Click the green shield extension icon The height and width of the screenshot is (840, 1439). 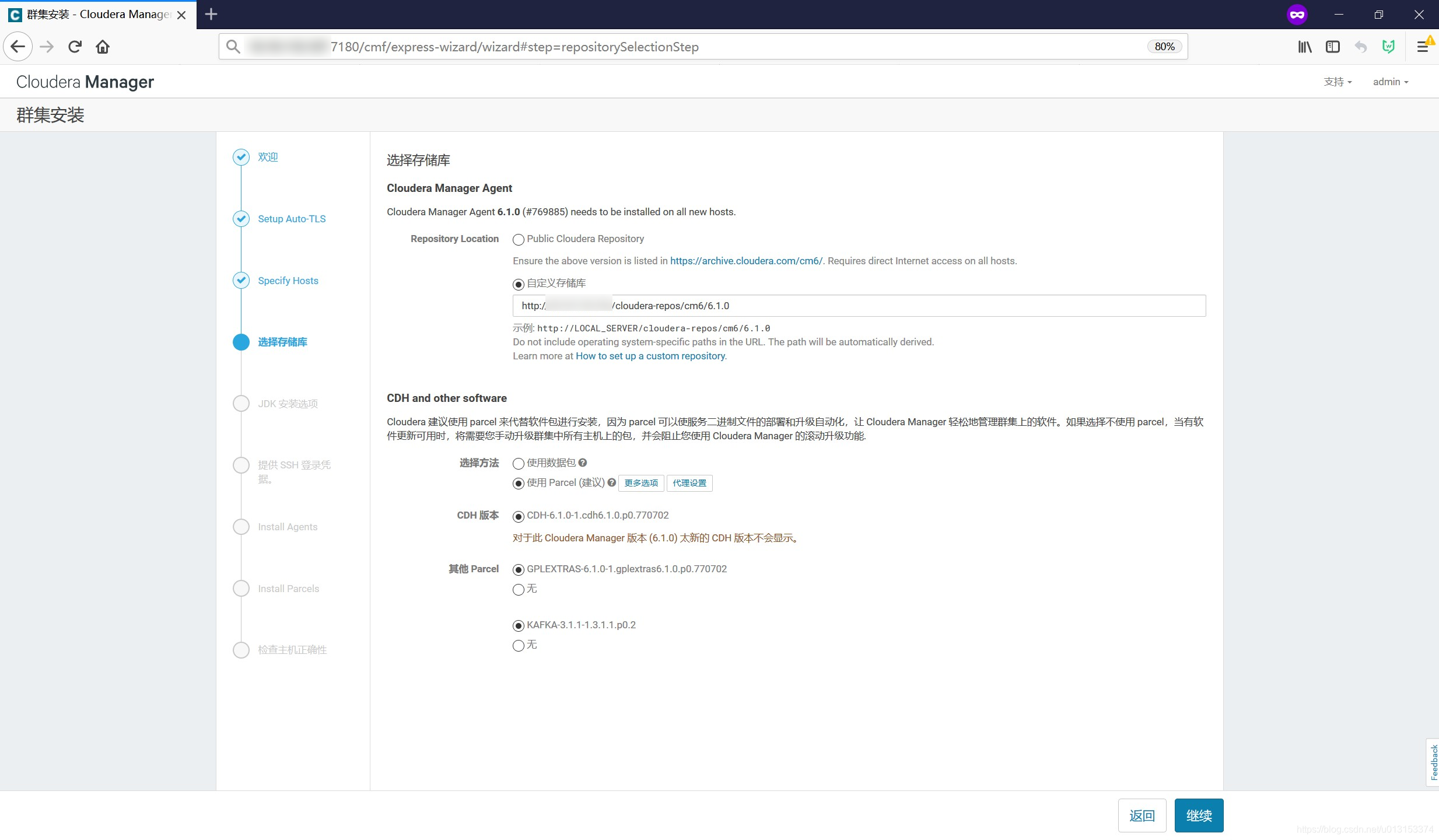[x=1388, y=47]
